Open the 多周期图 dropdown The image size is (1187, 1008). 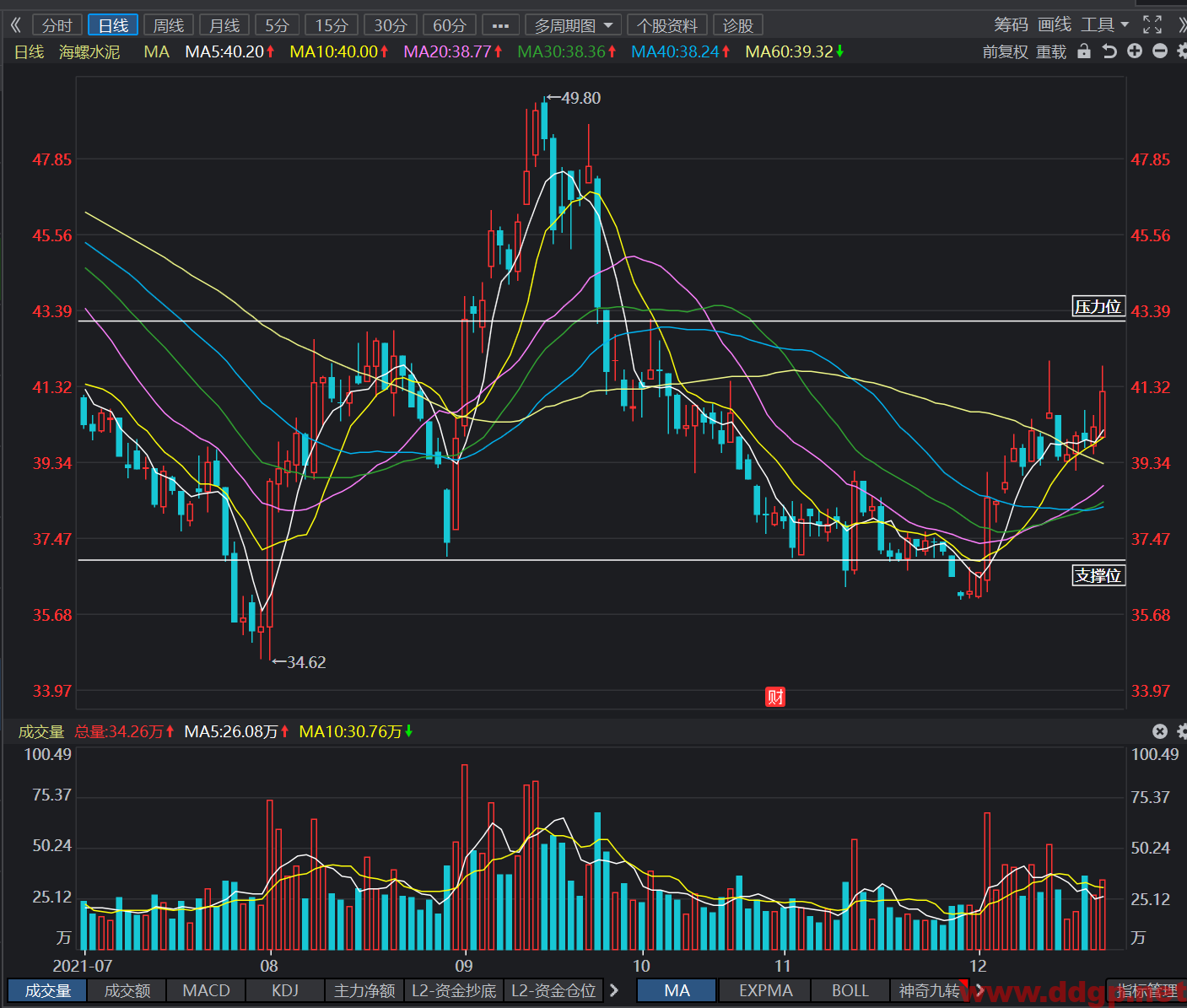[573, 25]
